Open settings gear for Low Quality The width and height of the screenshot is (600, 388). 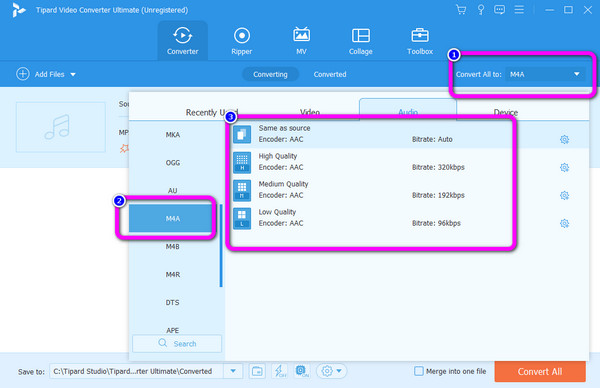click(x=564, y=223)
